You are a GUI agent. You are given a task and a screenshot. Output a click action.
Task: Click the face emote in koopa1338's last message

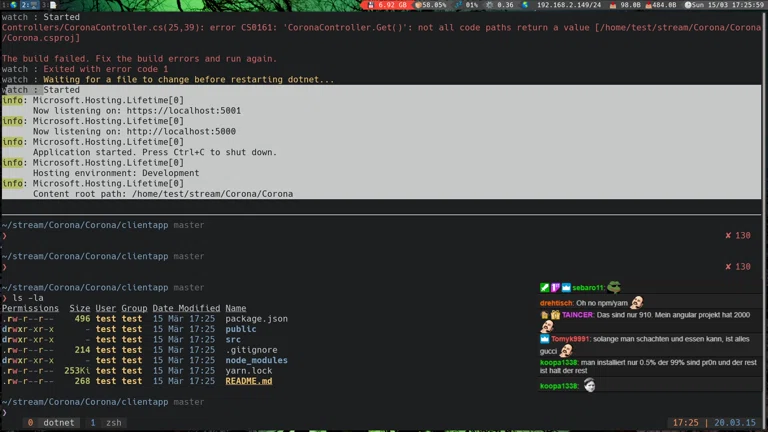coord(590,386)
